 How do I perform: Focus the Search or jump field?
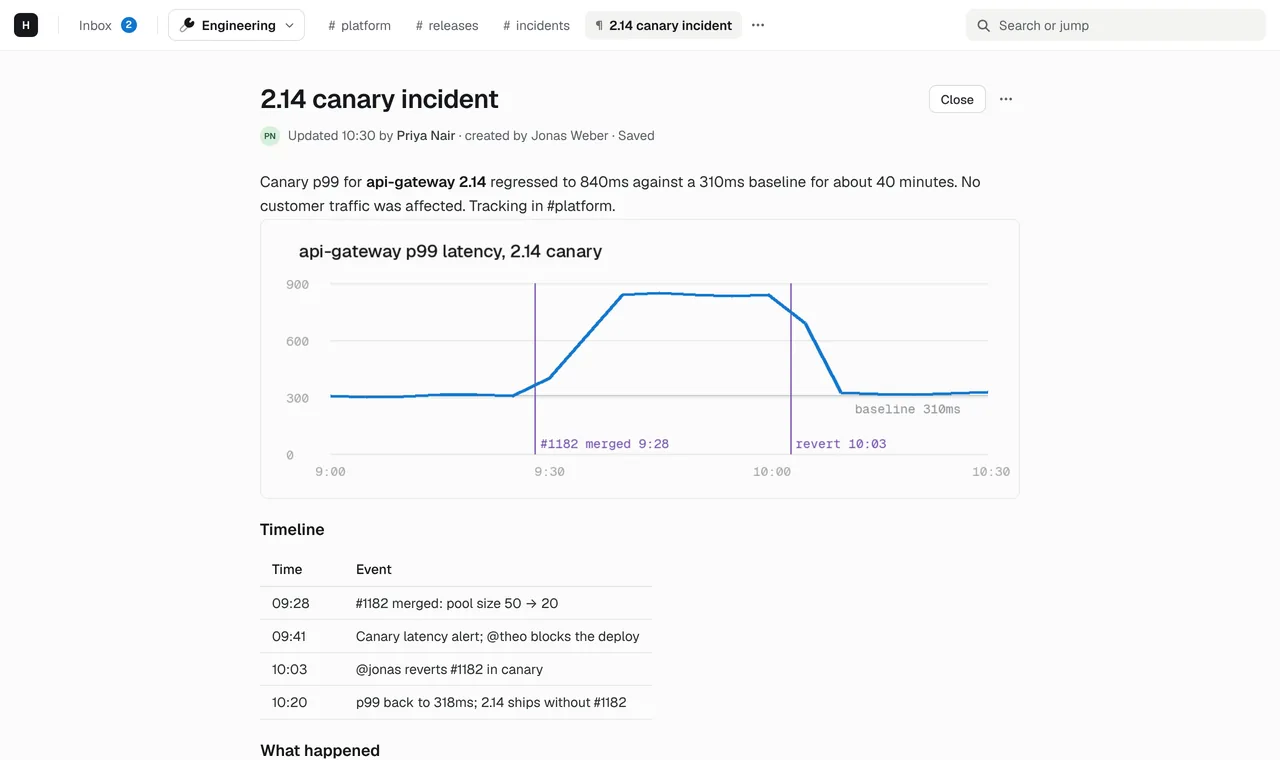(1116, 25)
